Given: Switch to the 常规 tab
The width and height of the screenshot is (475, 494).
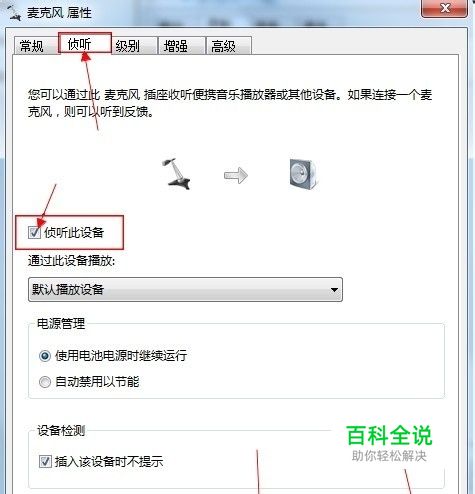Looking at the screenshot, I should point(34,46).
